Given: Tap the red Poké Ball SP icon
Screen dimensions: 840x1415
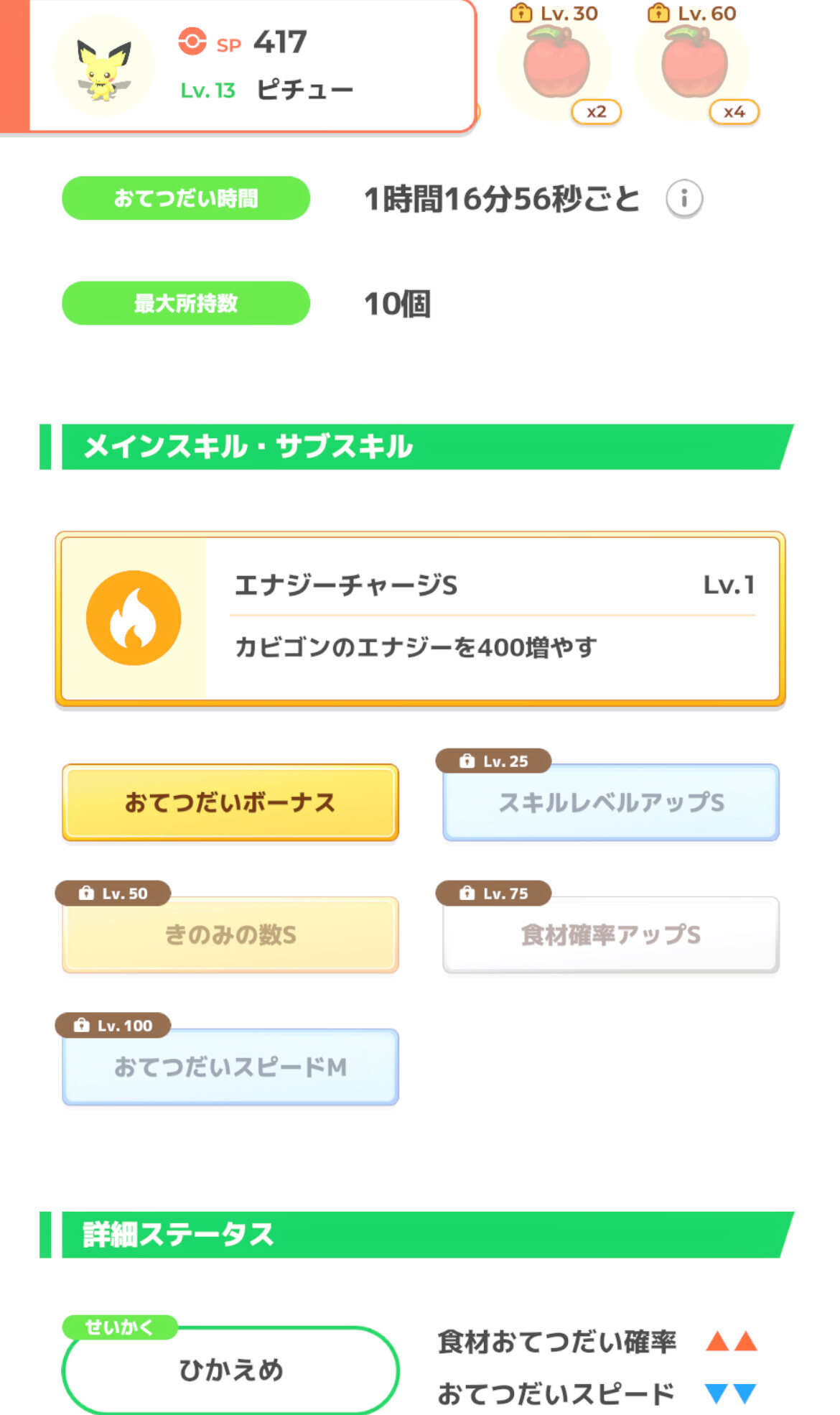Looking at the screenshot, I should (x=192, y=42).
